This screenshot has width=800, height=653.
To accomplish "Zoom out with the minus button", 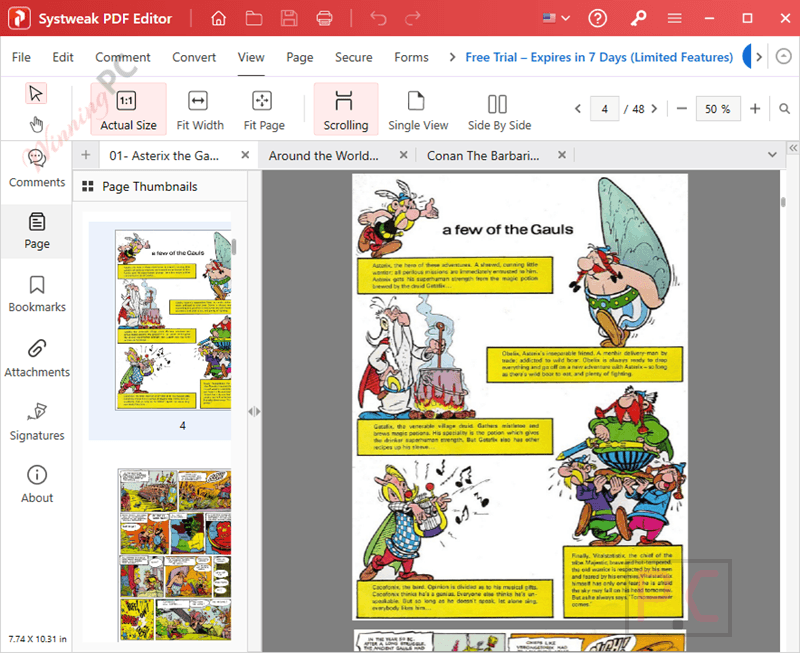I will (682, 109).
